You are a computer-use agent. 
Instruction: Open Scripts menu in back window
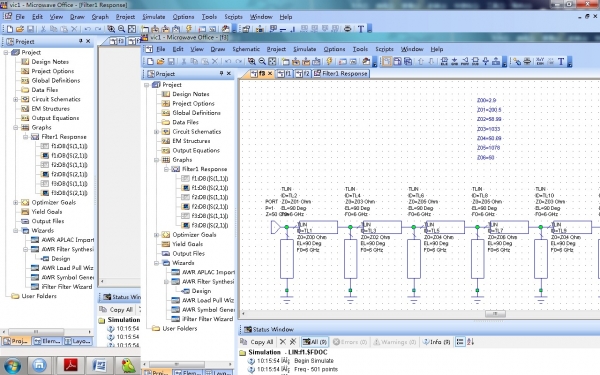[233, 17]
